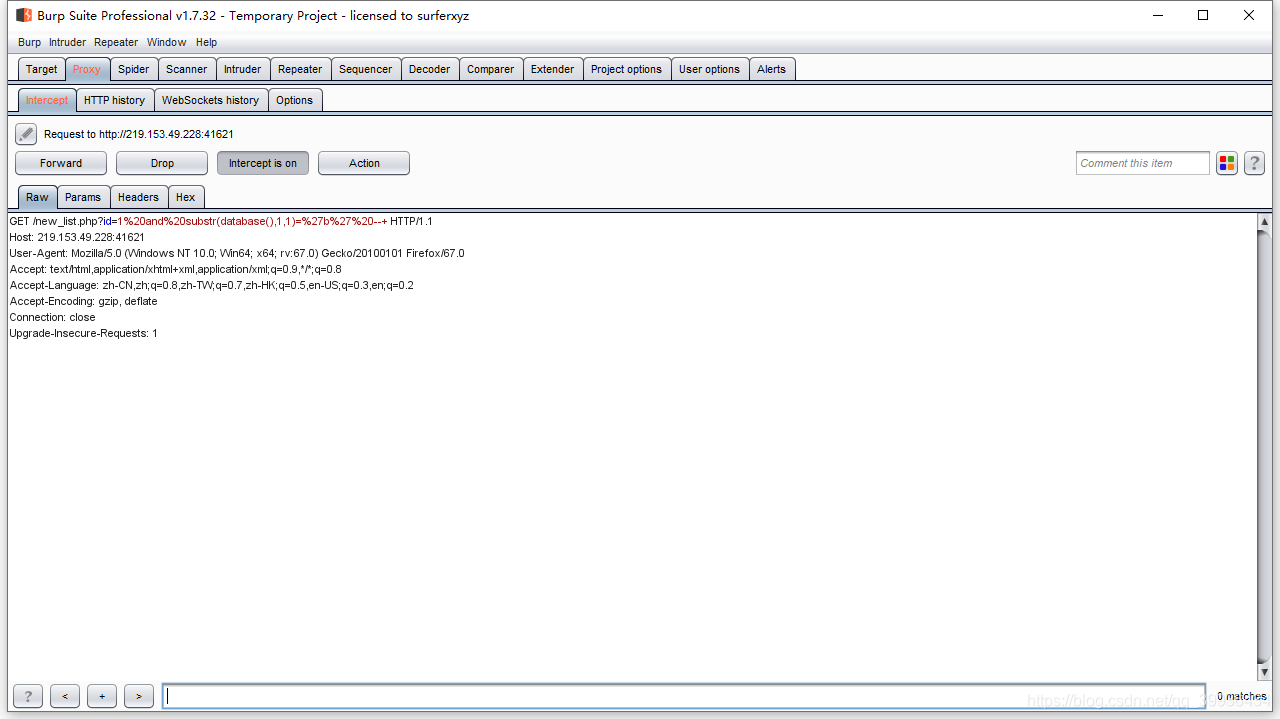1280x719 pixels.
Task: Switch to the Comparer tab
Action: pyautogui.click(x=491, y=69)
